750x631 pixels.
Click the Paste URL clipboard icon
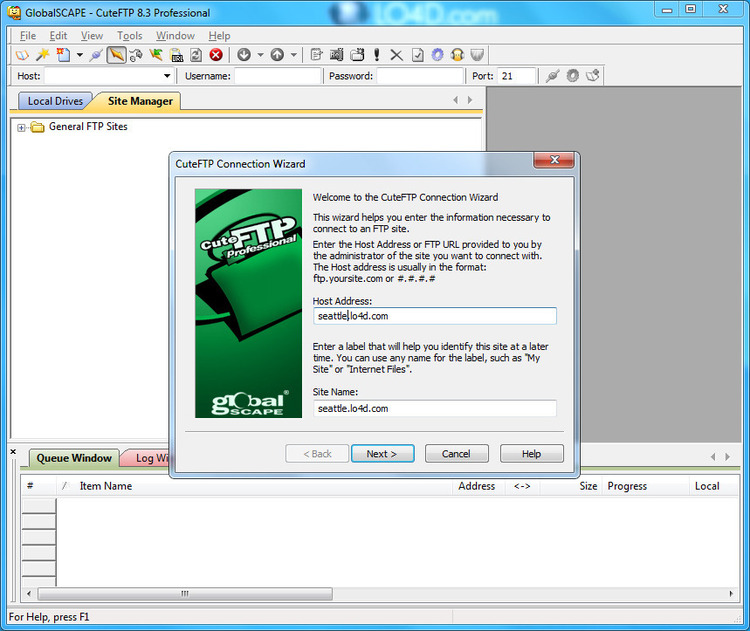[176, 55]
